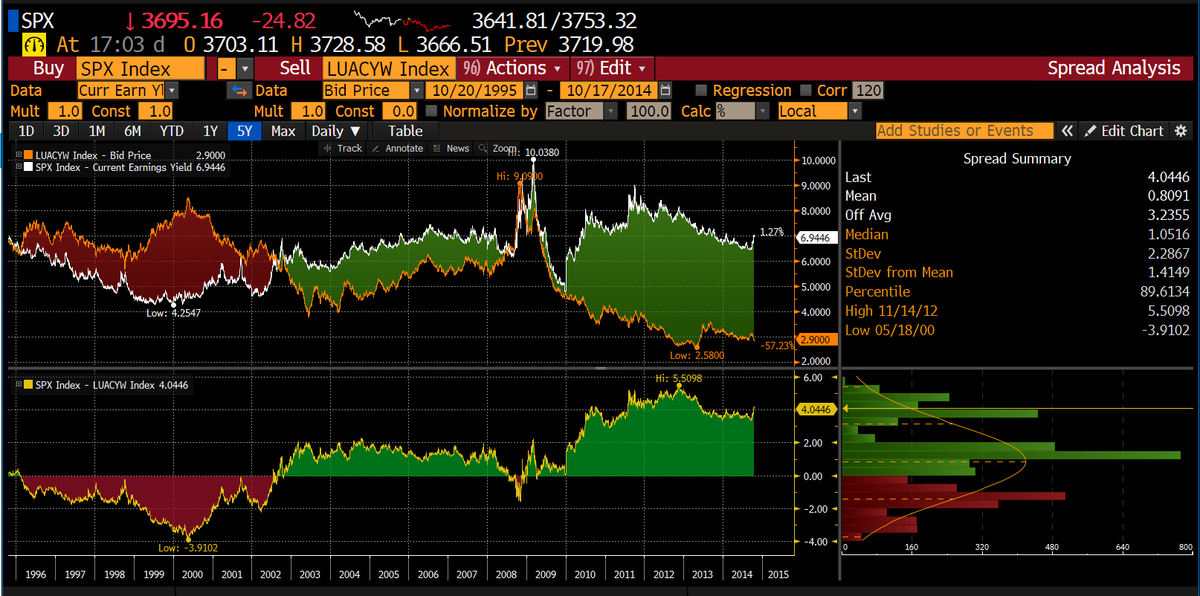The image size is (1200, 596).
Task: Click the white SPX Index legend color swatch
Action: (27, 168)
